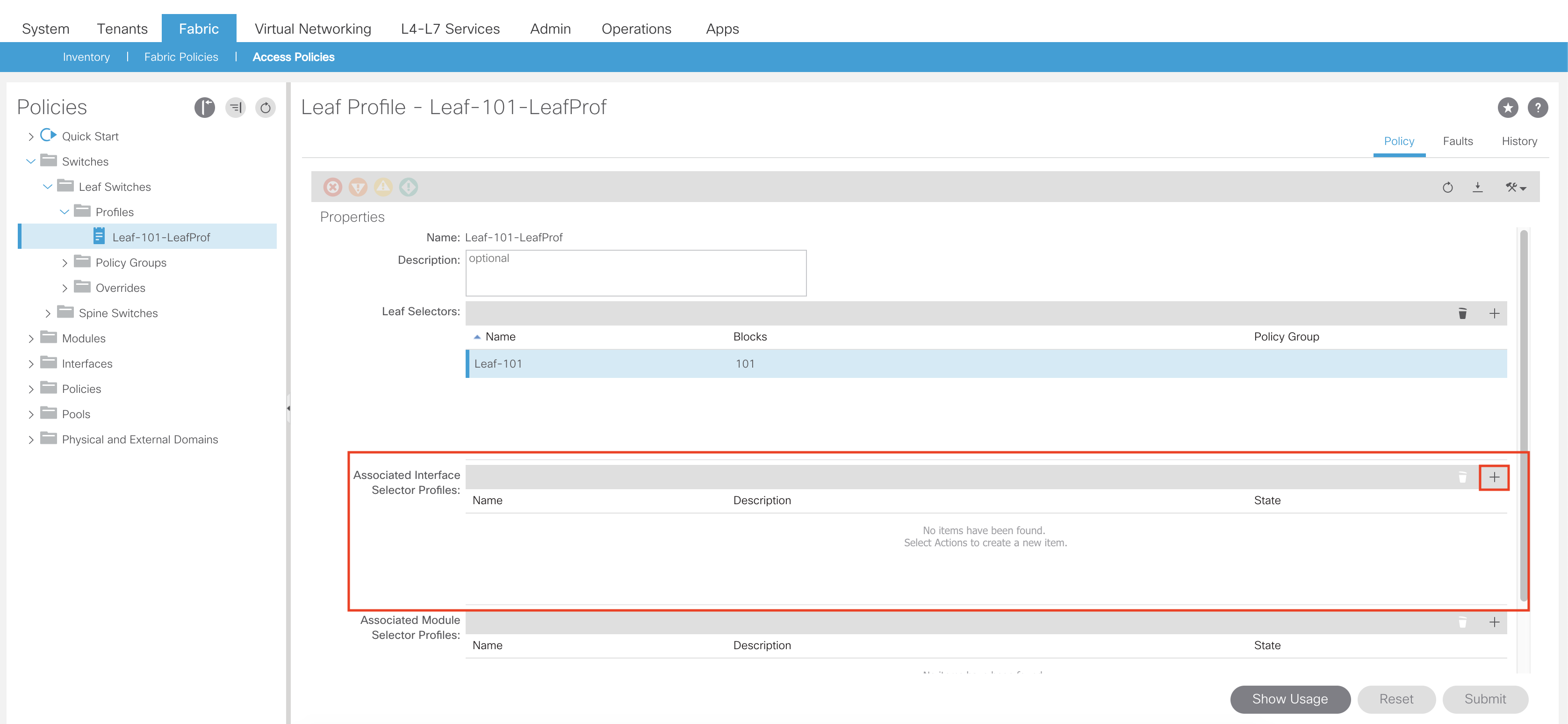Refresh the Policies navigation tree

(266, 108)
